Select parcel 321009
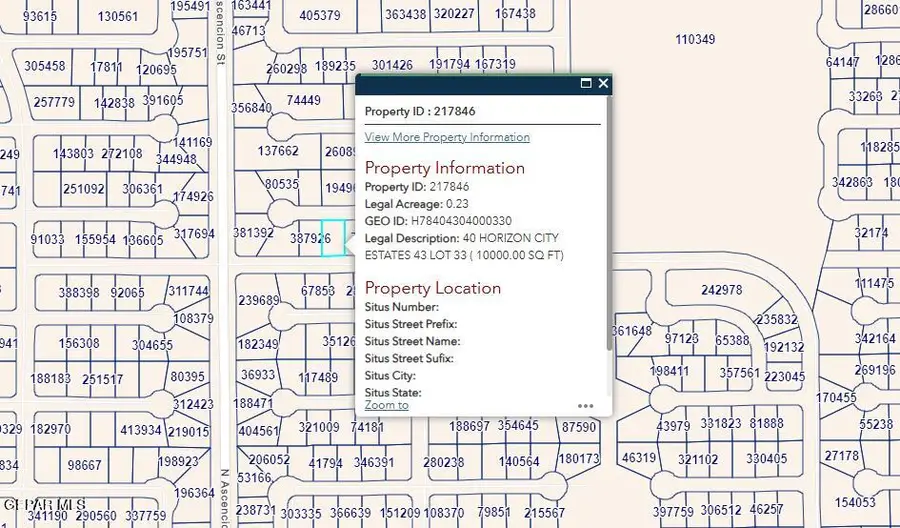 coord(319,427)
